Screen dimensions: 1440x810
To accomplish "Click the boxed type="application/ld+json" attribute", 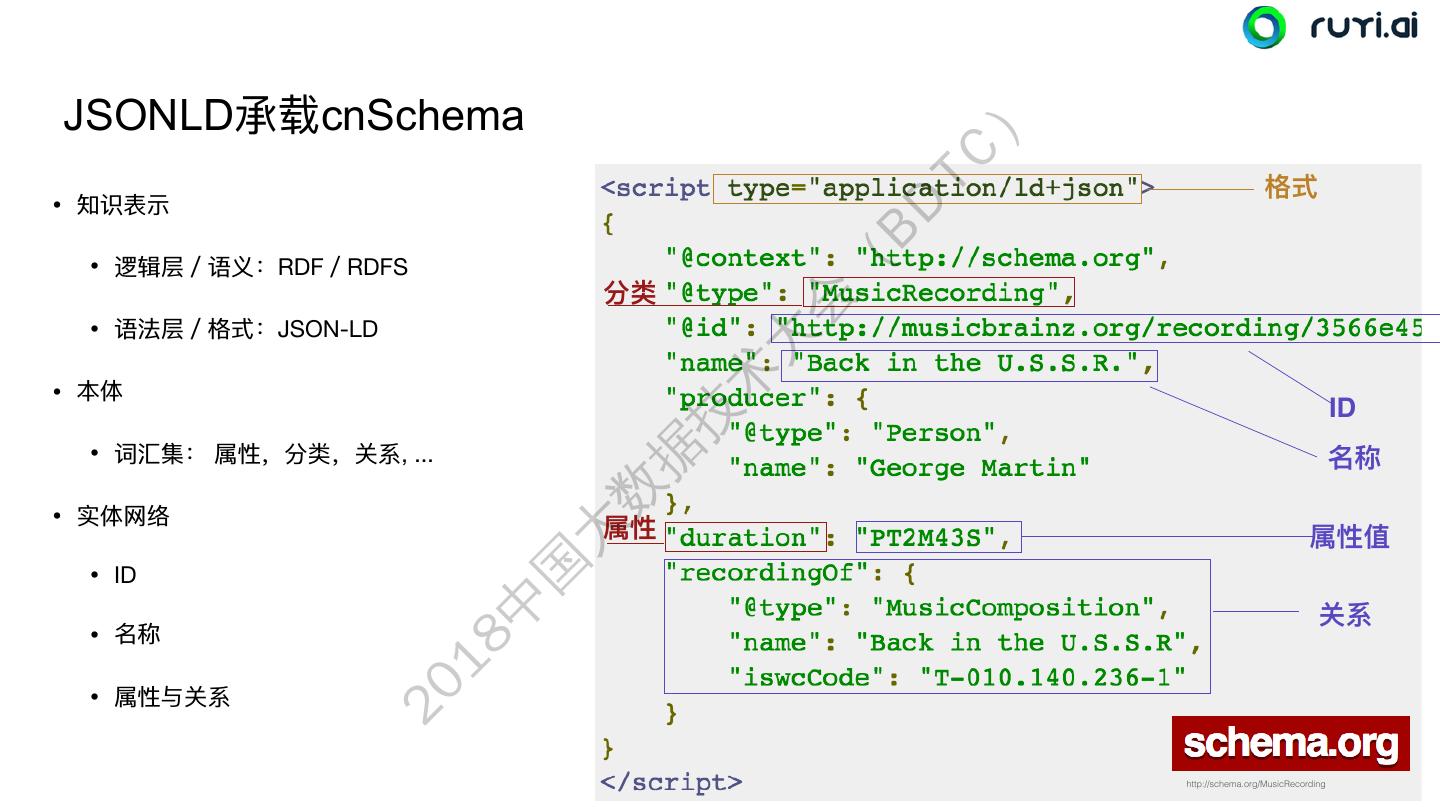I will point(927,188).
